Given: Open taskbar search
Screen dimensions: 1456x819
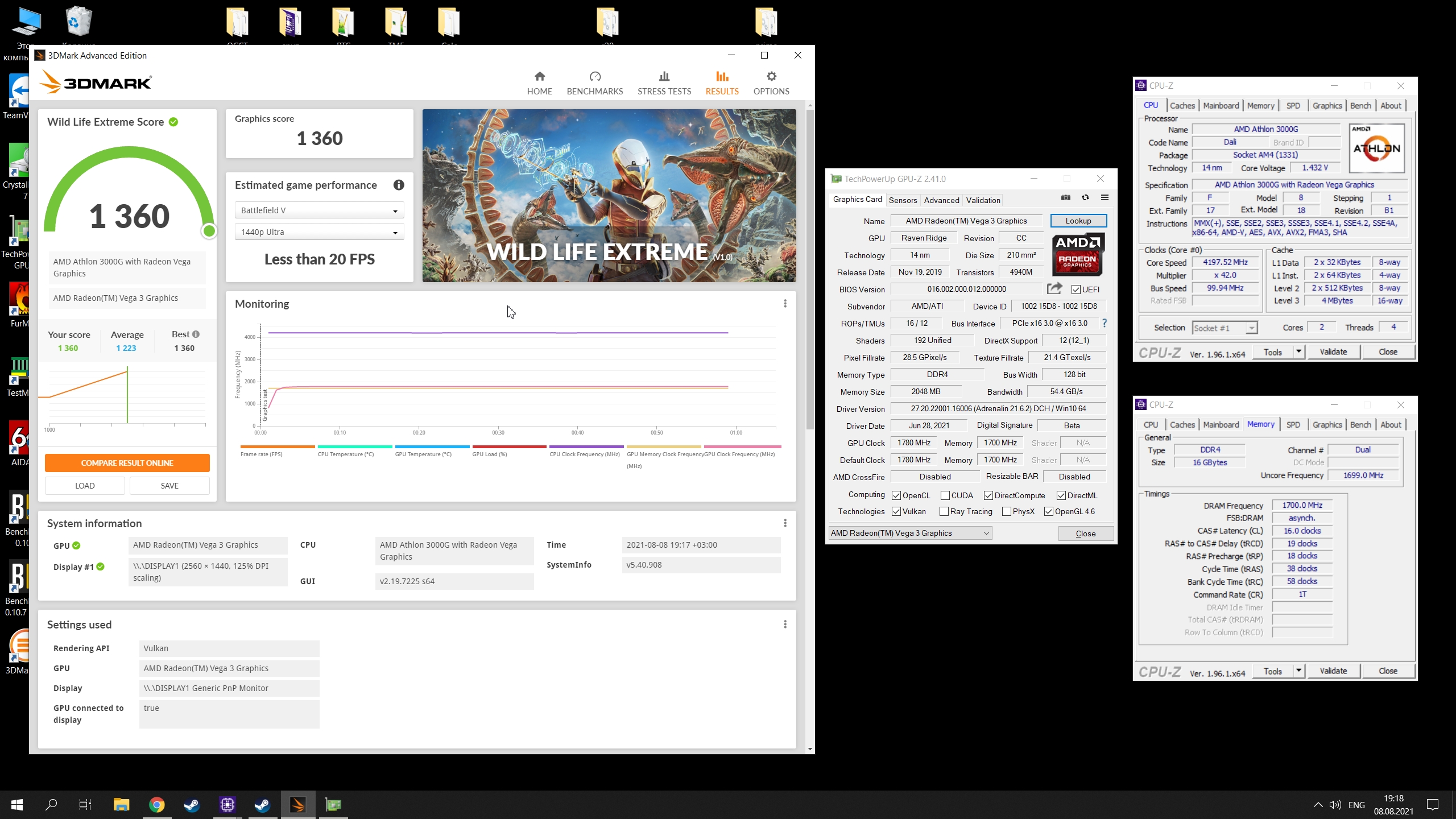Looking at the screenshot, I should 51,805.
